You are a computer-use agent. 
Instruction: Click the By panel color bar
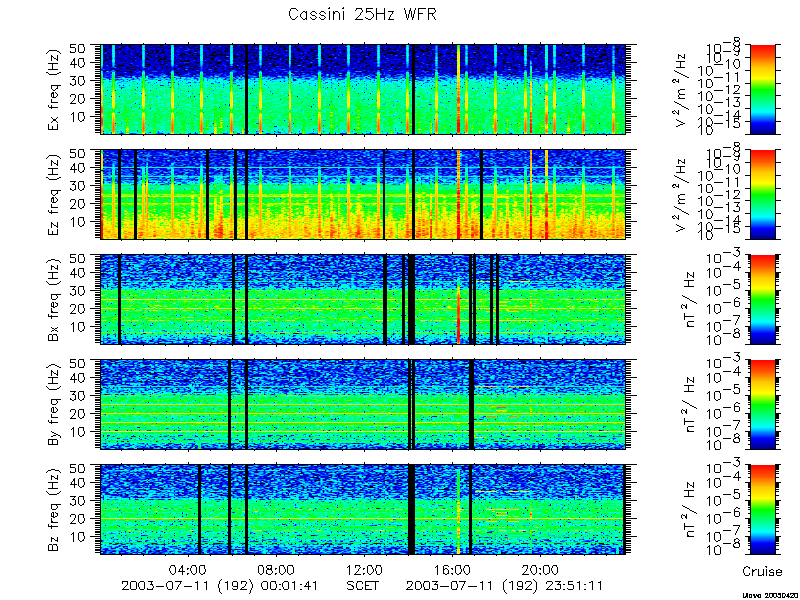point(762,405)
